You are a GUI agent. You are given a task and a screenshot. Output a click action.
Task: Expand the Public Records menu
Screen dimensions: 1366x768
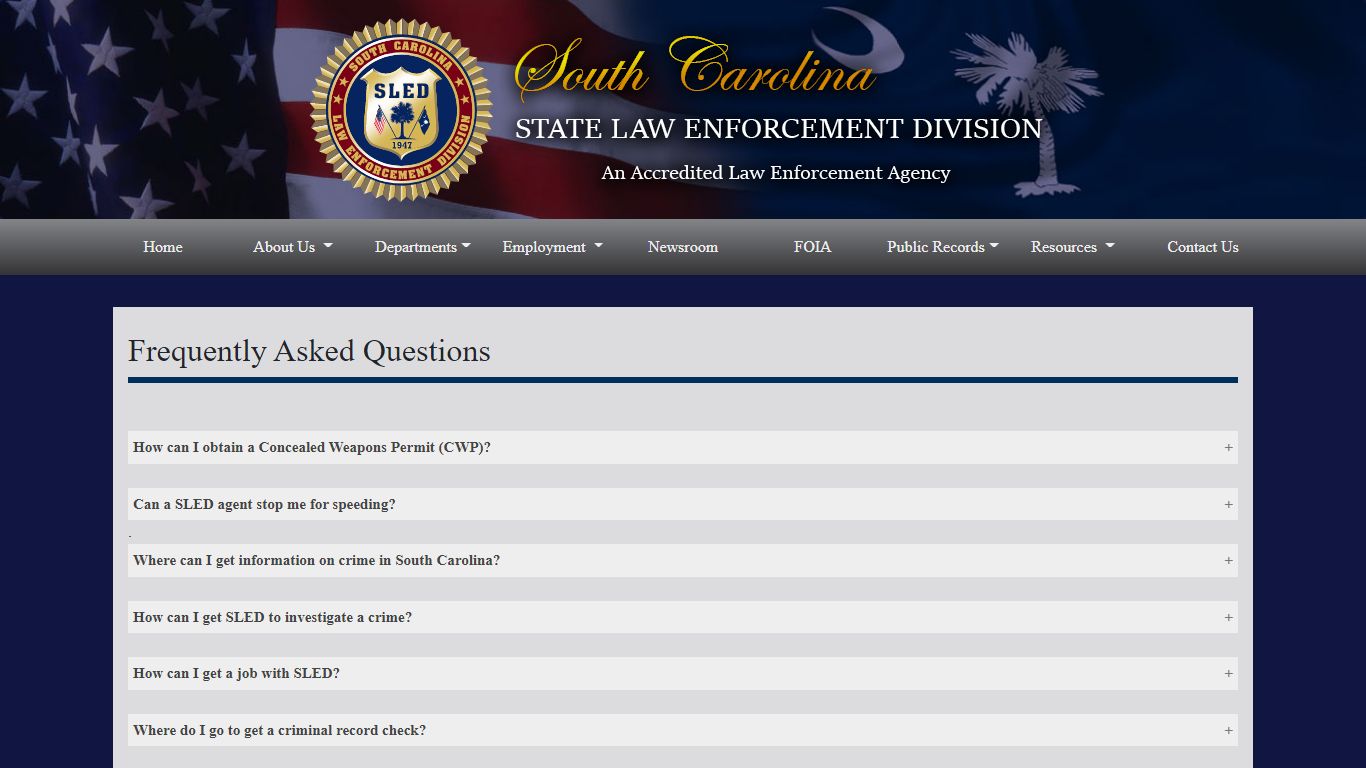942,247
